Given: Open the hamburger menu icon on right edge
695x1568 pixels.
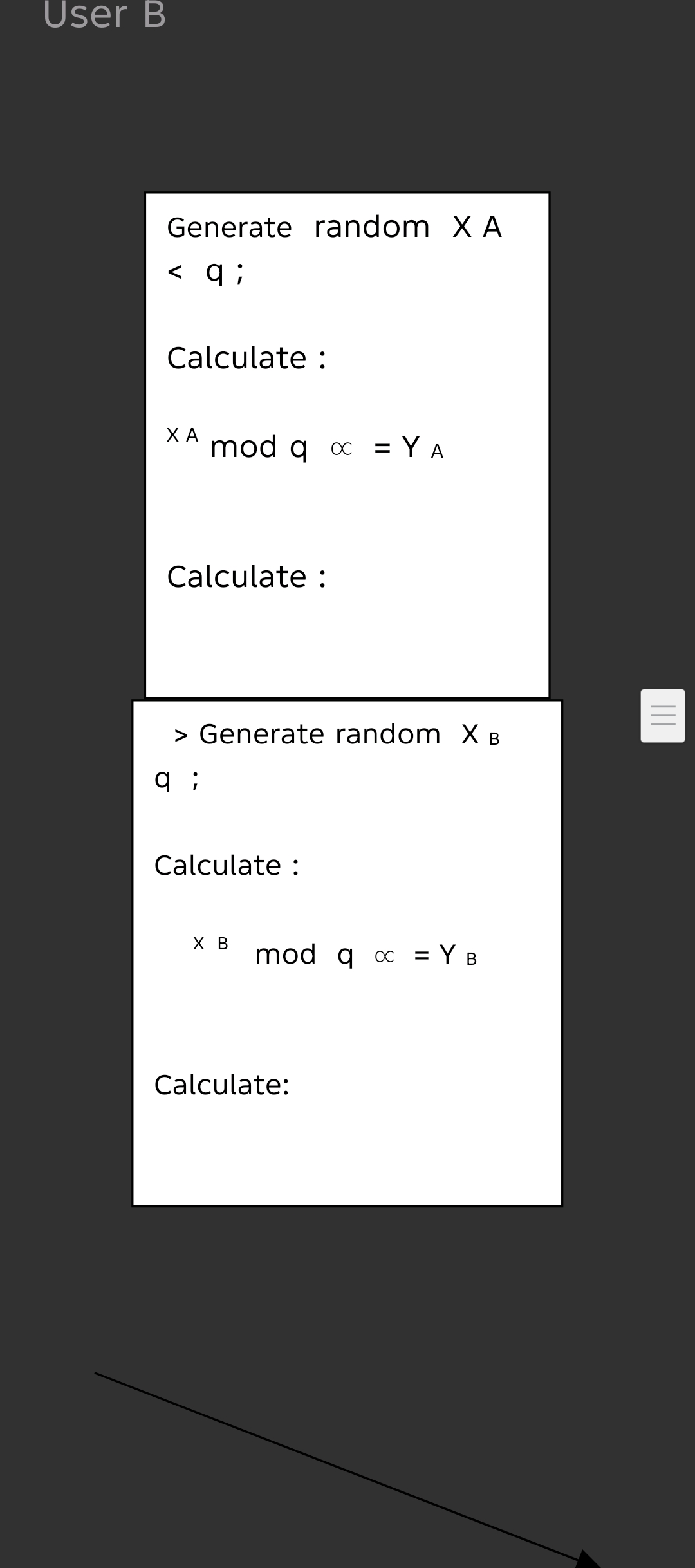Looking at the screenshot, I should (x=662, y=716).
